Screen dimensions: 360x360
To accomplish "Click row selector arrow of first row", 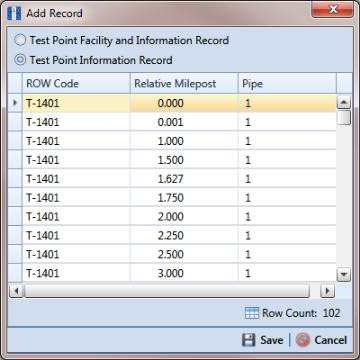I will click(15, 103).
